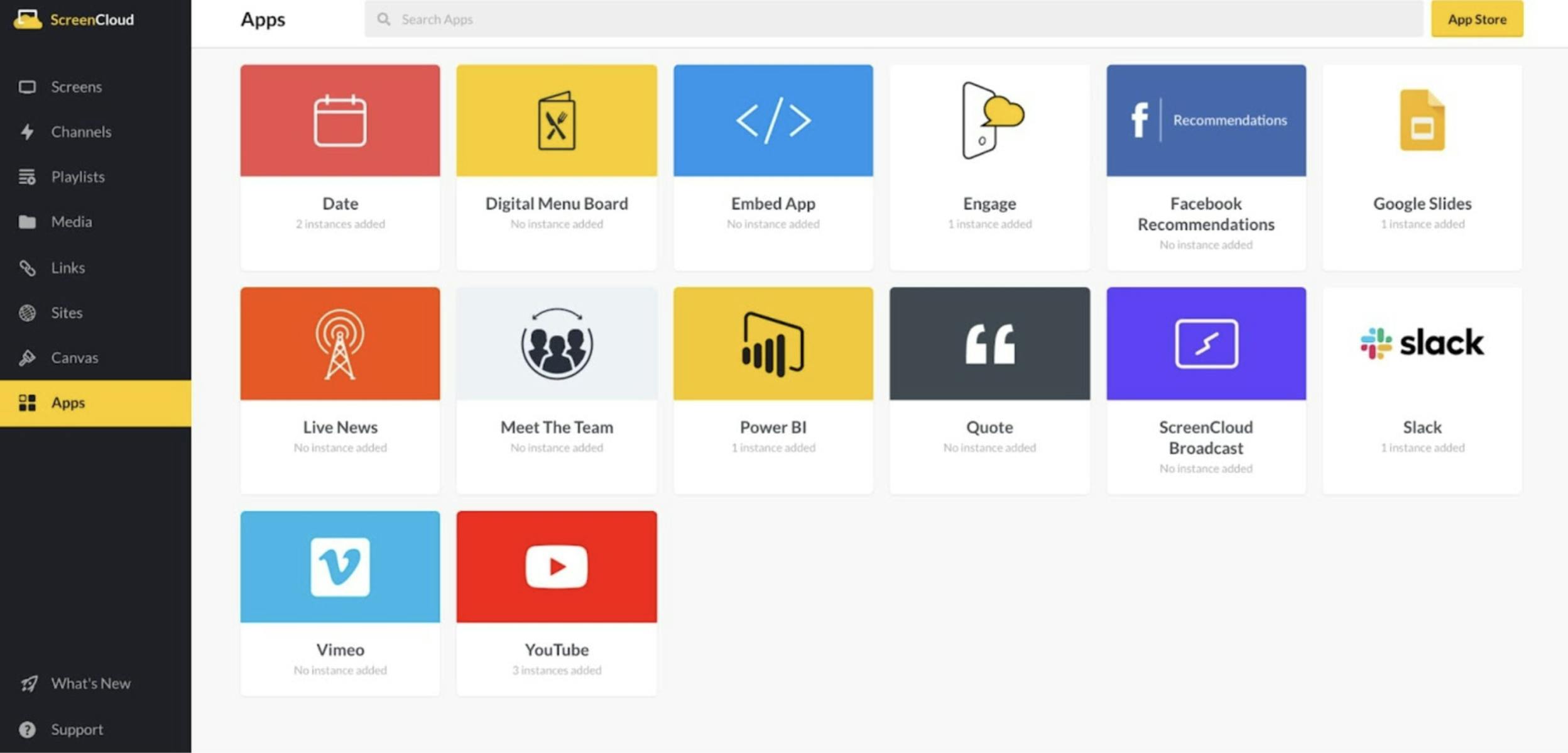Screen dimensions: 1568x753
Task: Open the Google Slides tile icon
Action: pos(1422,121)
